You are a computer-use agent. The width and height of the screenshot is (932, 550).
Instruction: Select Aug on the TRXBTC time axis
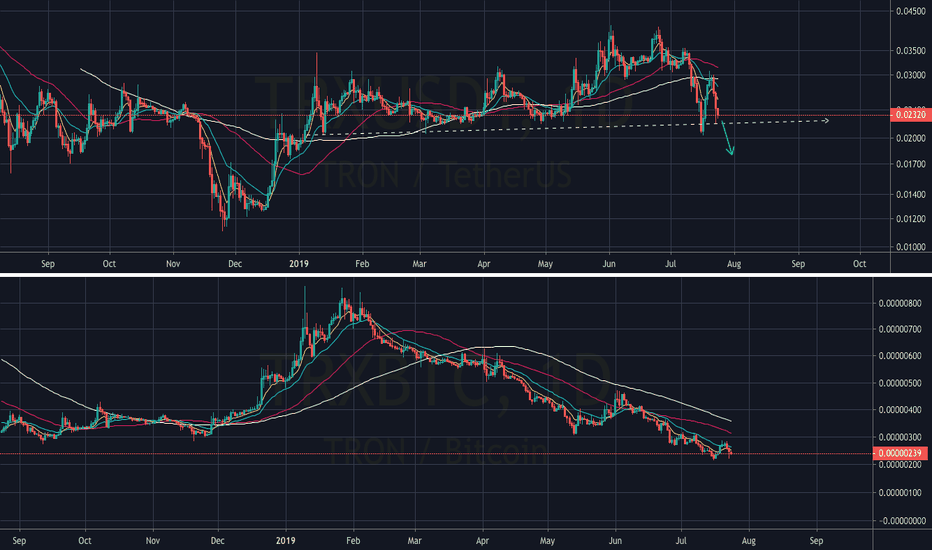coord(749,540)
